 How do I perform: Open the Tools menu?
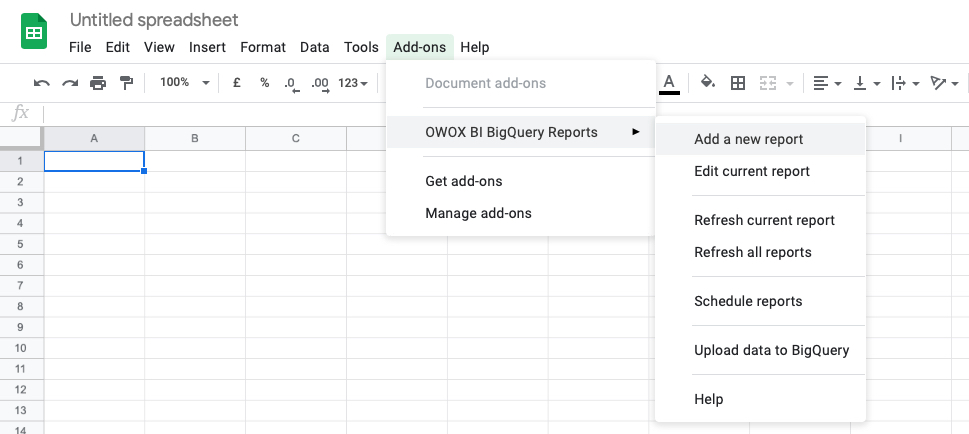pyautogui.click(x=362, y=47)
